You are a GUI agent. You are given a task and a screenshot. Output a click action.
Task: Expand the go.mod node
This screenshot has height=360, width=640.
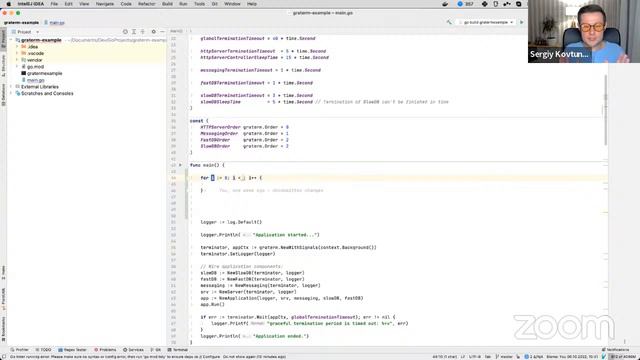click(17, 67)
